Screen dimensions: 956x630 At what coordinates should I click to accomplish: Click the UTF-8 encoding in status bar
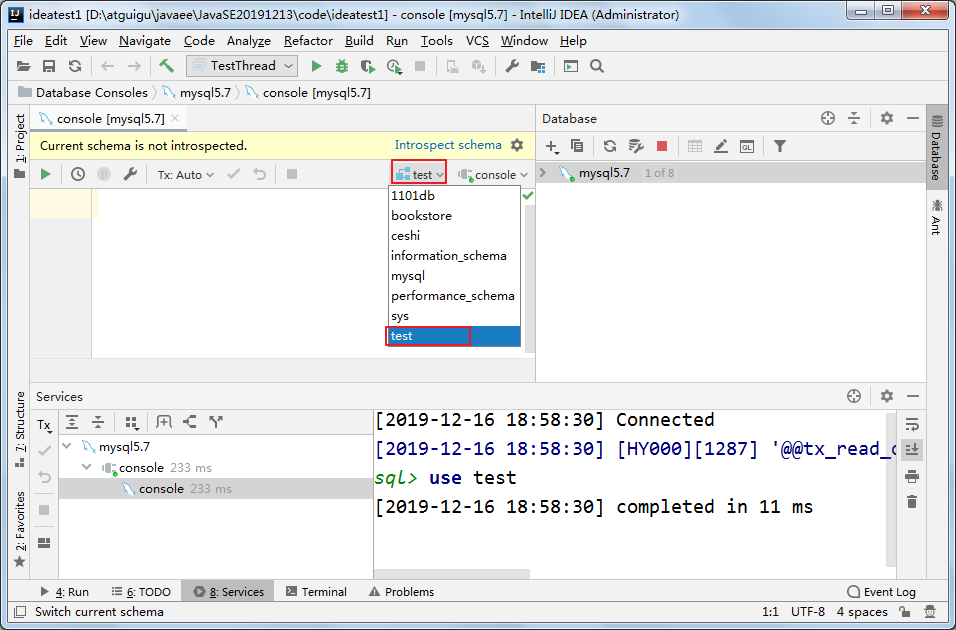(808, 612)
